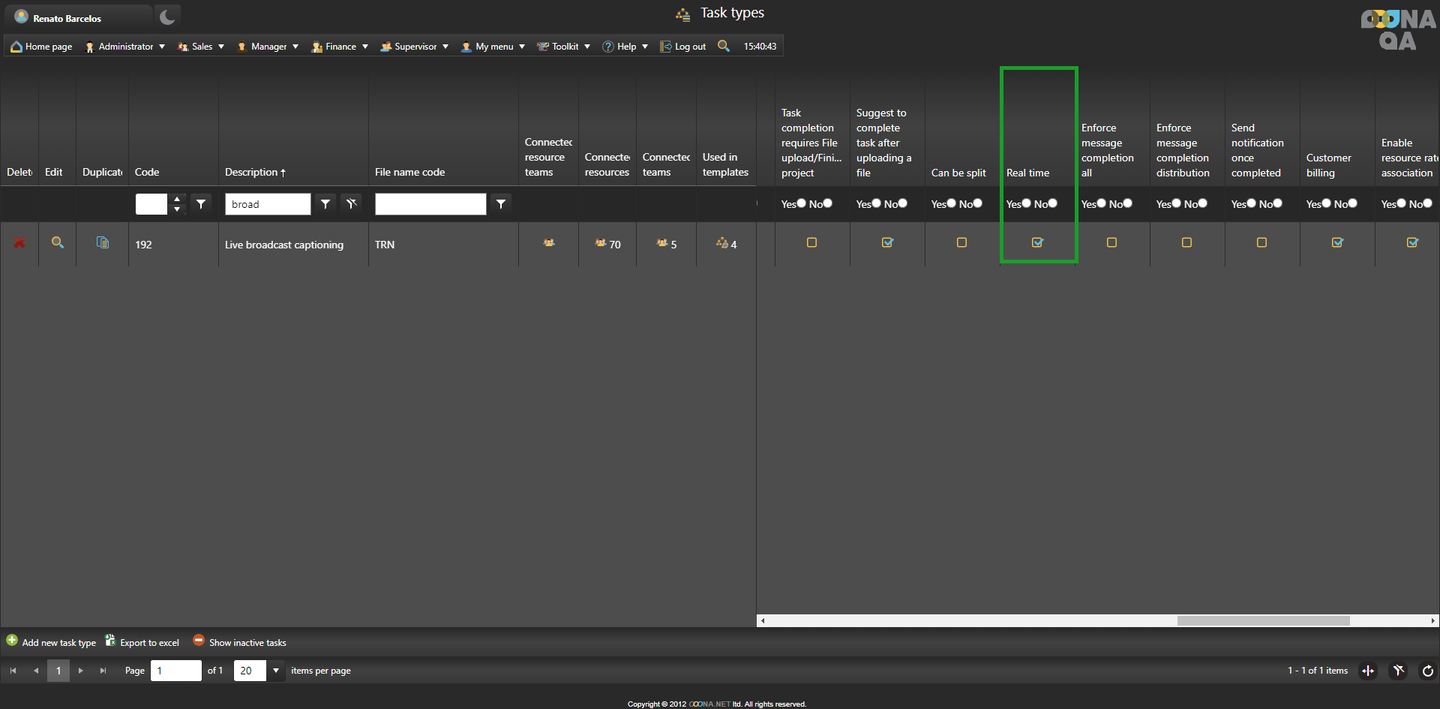Open the Finance menu
Image resolution: width=1440 pixels, height=709 pixels.
[x=340, y=47]
